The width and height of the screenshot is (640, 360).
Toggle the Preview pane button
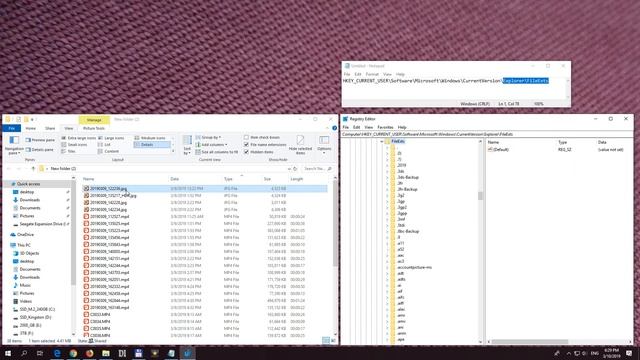pyautogui.click(x=40, y=140)
